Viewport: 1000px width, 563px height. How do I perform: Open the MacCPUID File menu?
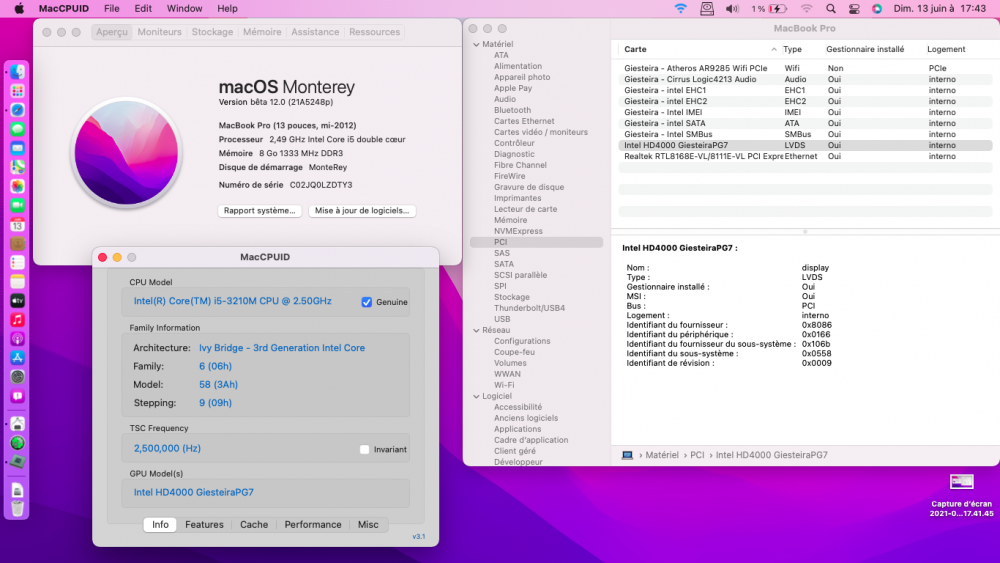tap(112, 8)
